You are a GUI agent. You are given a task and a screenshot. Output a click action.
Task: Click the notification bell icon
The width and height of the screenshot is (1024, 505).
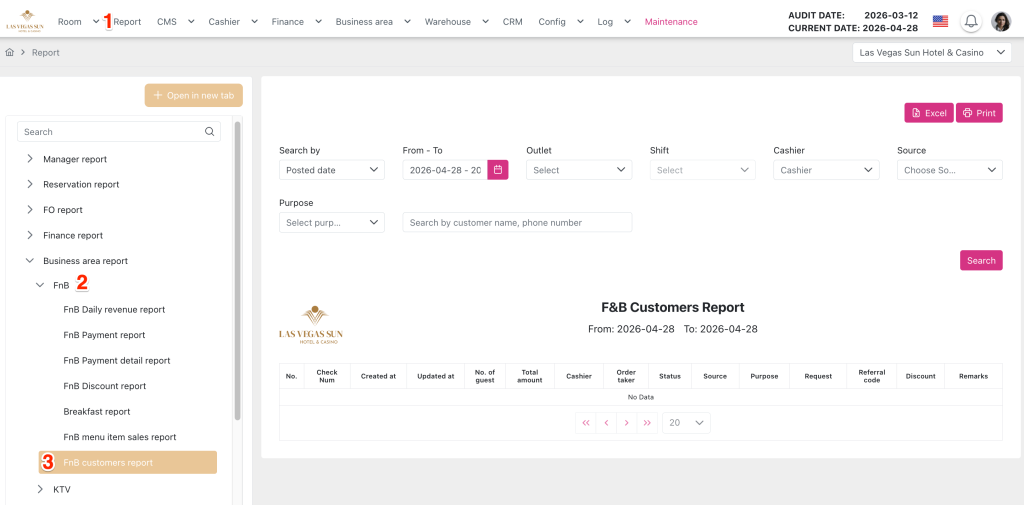(x=970, y=22)
